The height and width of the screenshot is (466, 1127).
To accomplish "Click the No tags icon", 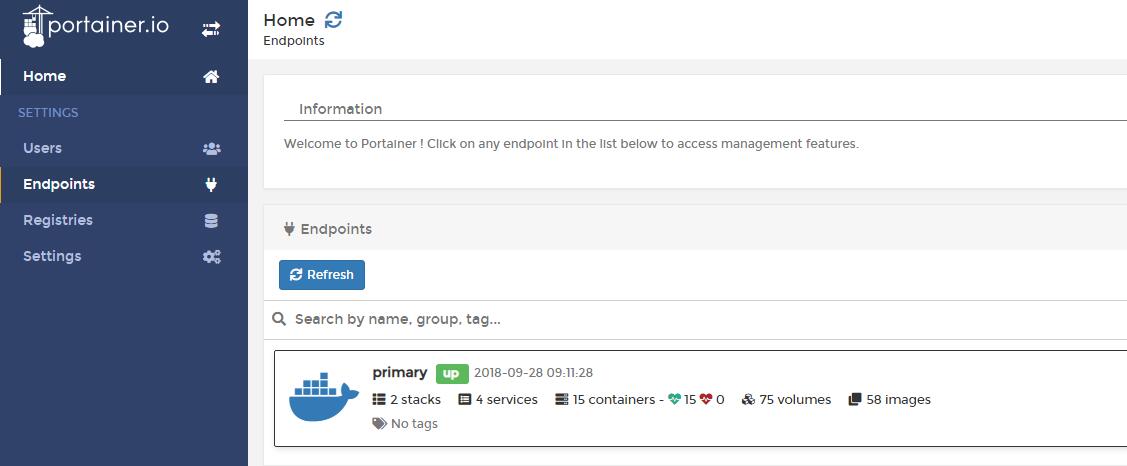I will pyautogui.click(x=380, y=424).
